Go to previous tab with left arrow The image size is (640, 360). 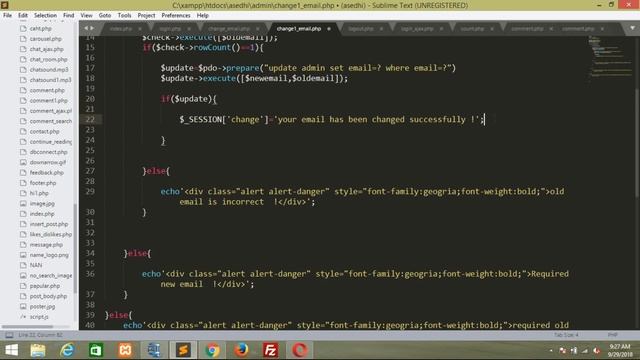click(x=86, y=28)
